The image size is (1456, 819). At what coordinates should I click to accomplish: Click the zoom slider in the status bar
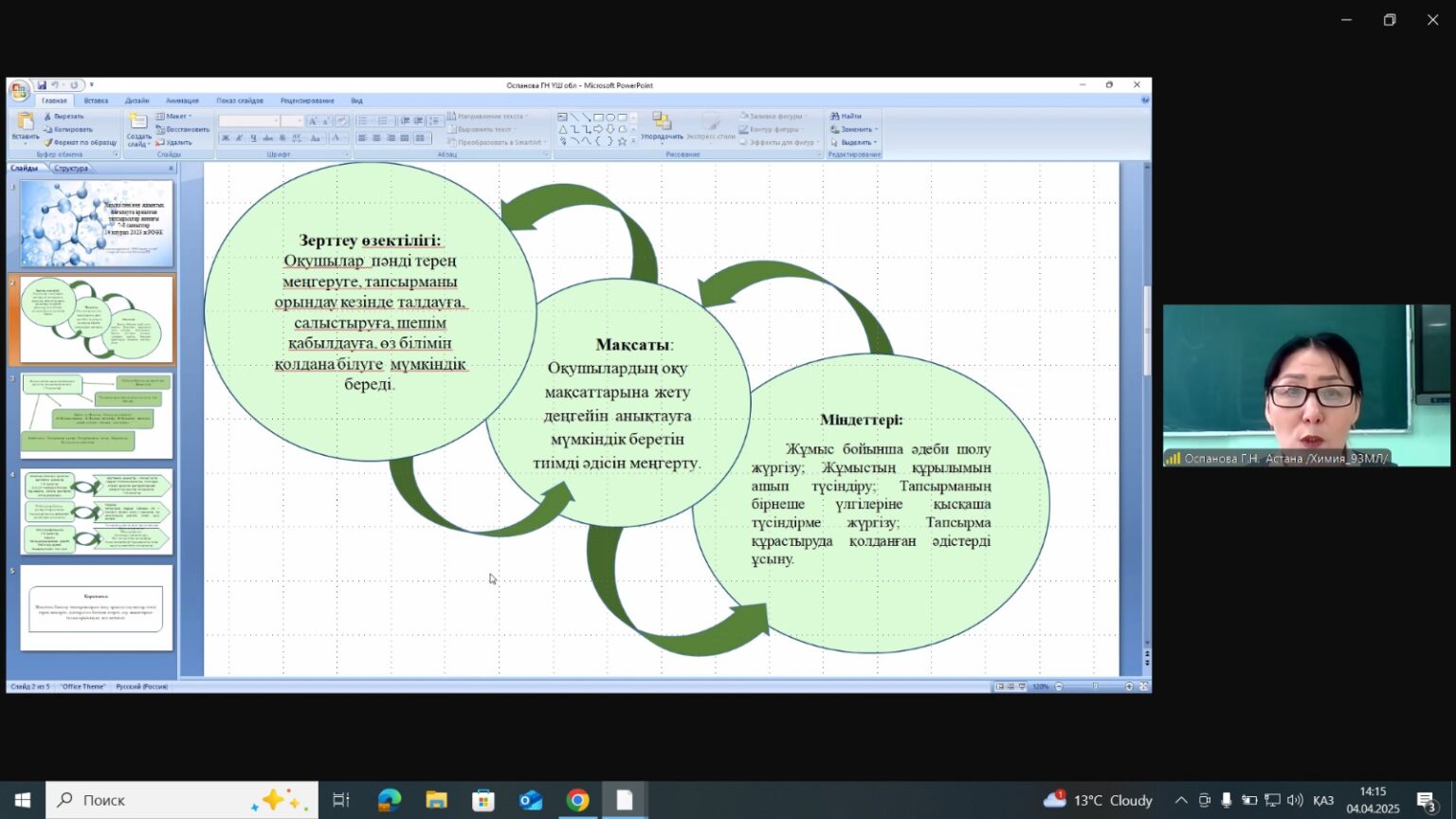pyautogui.click(x=1094, y=686)
